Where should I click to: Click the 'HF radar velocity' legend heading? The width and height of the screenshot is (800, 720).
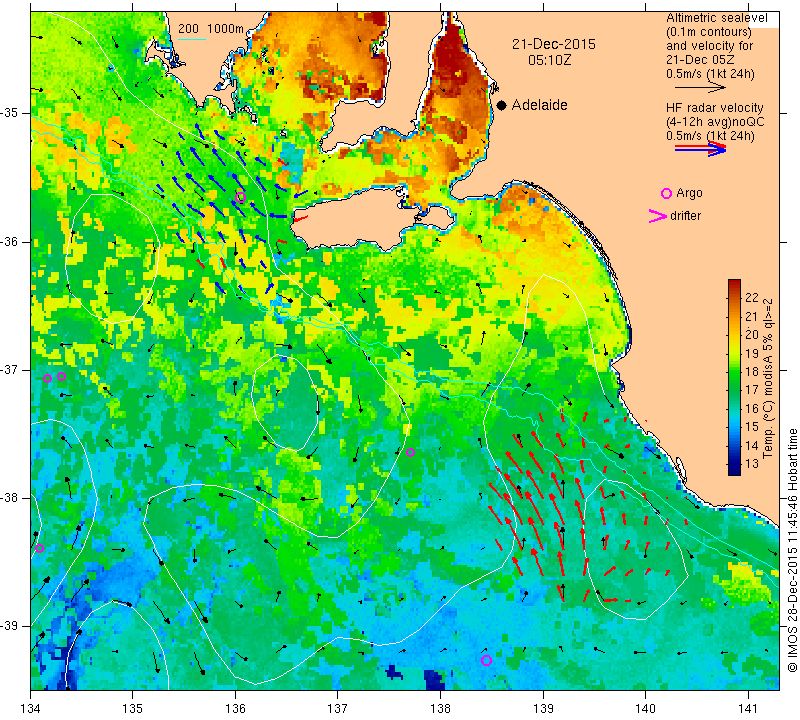[x=714, y=108]
